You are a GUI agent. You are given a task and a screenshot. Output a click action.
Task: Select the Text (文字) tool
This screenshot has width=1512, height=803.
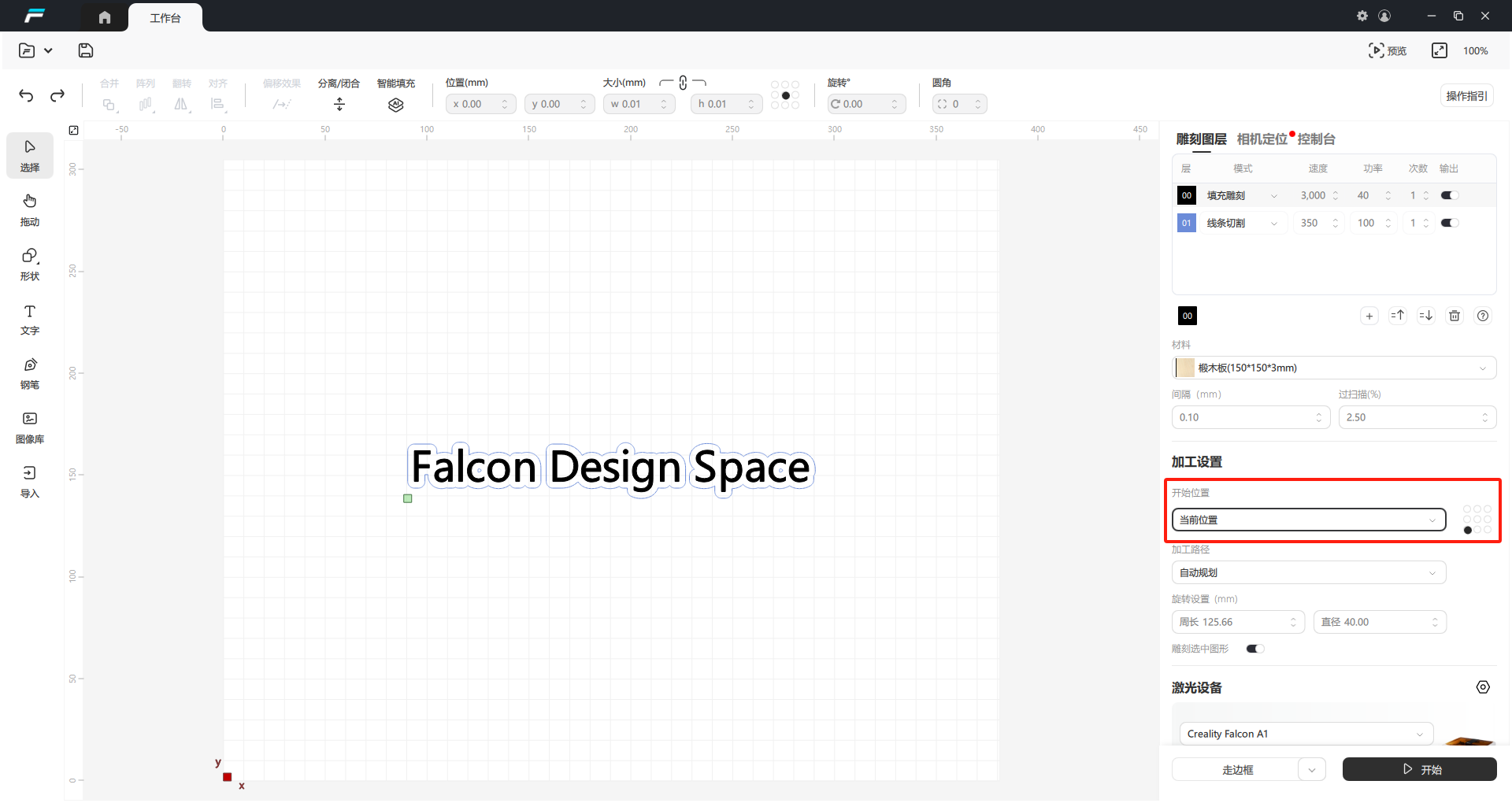[30, 319]
